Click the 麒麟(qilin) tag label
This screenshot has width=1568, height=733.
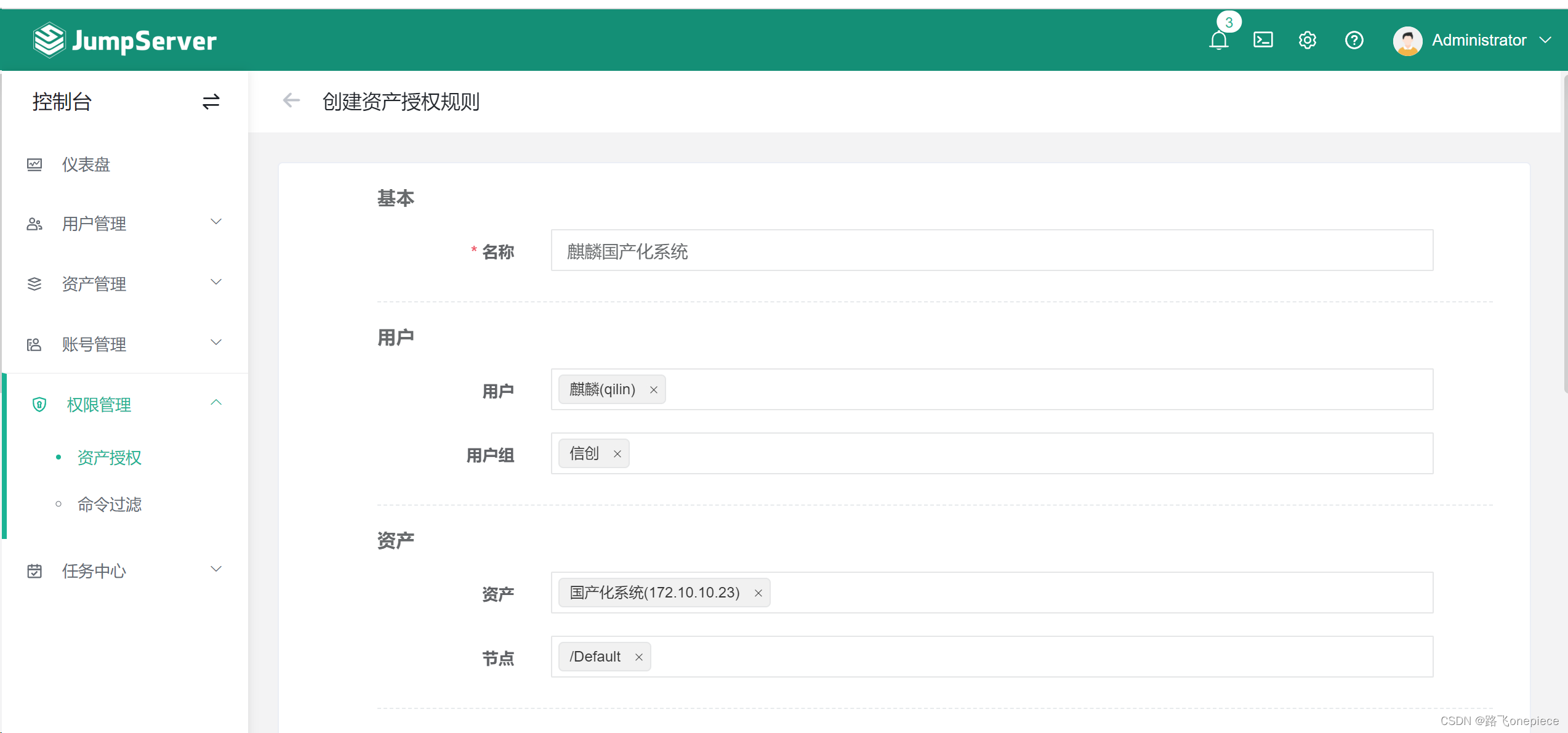pos(602,389)
